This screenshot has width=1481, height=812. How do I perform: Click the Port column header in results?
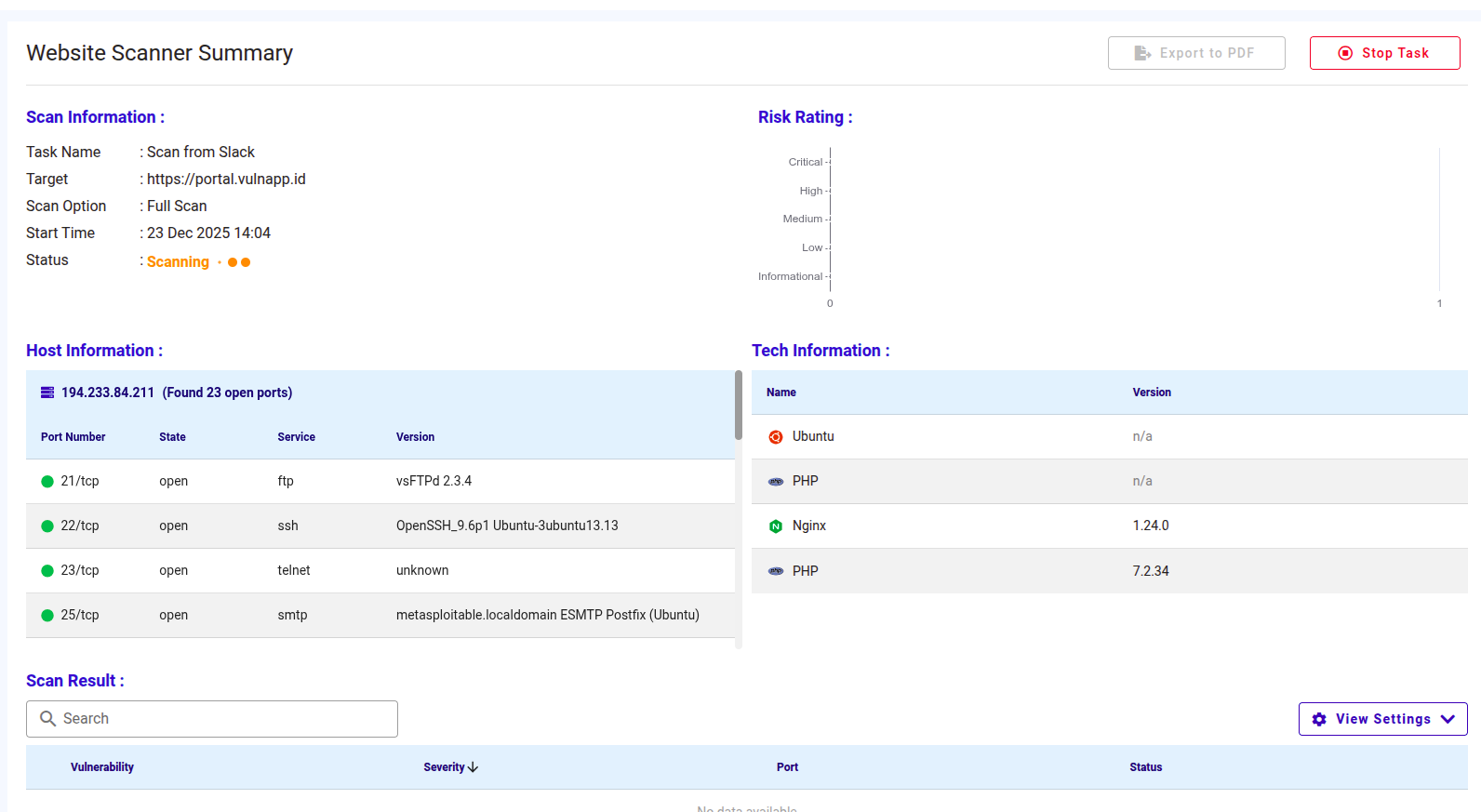[x=787, y=767]
